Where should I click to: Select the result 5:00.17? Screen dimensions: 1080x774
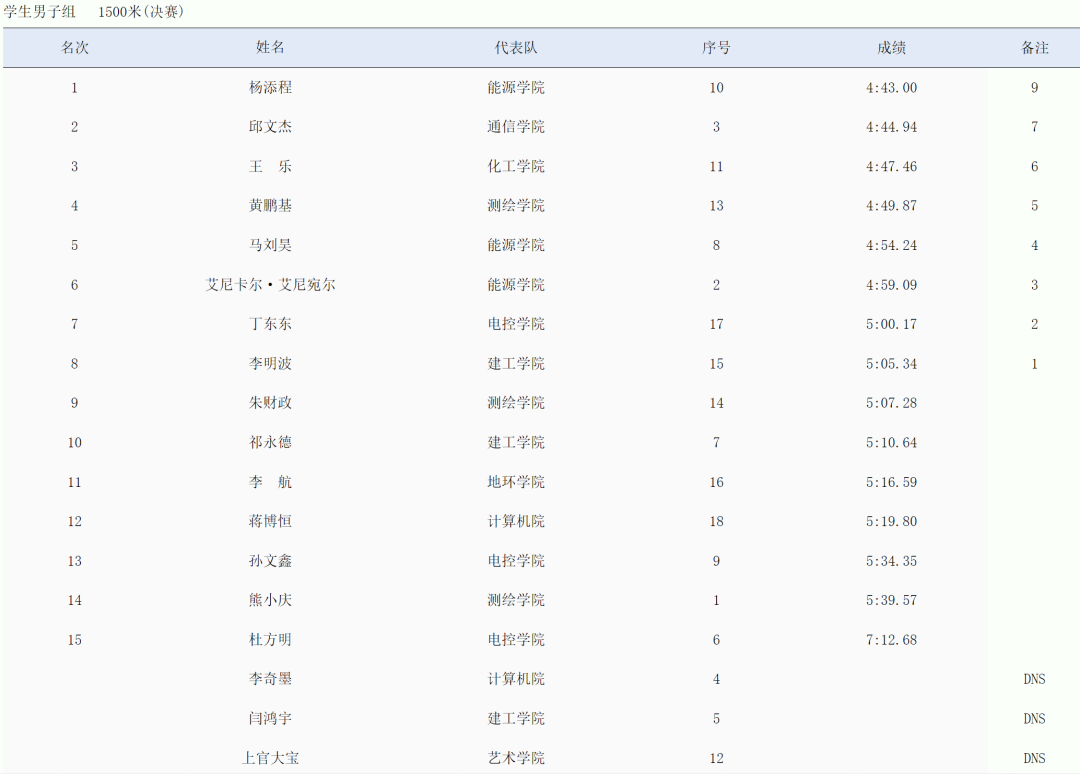coord(891,324)
